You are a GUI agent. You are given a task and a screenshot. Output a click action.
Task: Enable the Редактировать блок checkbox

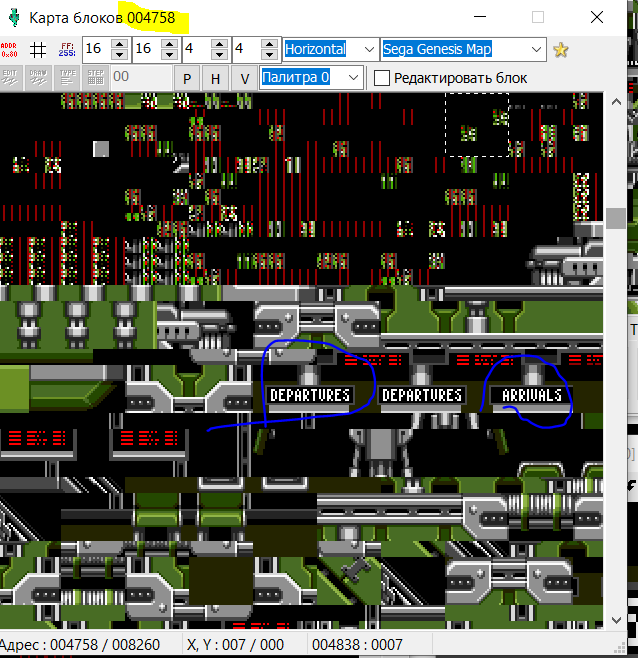pyautogui.click(x=382, y=78)
